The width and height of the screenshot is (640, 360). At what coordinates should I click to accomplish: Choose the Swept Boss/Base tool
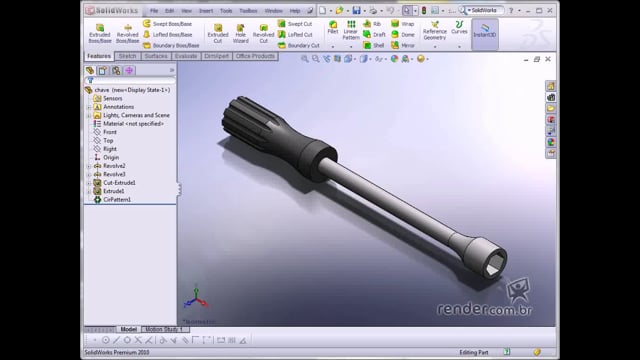(167, 24)
